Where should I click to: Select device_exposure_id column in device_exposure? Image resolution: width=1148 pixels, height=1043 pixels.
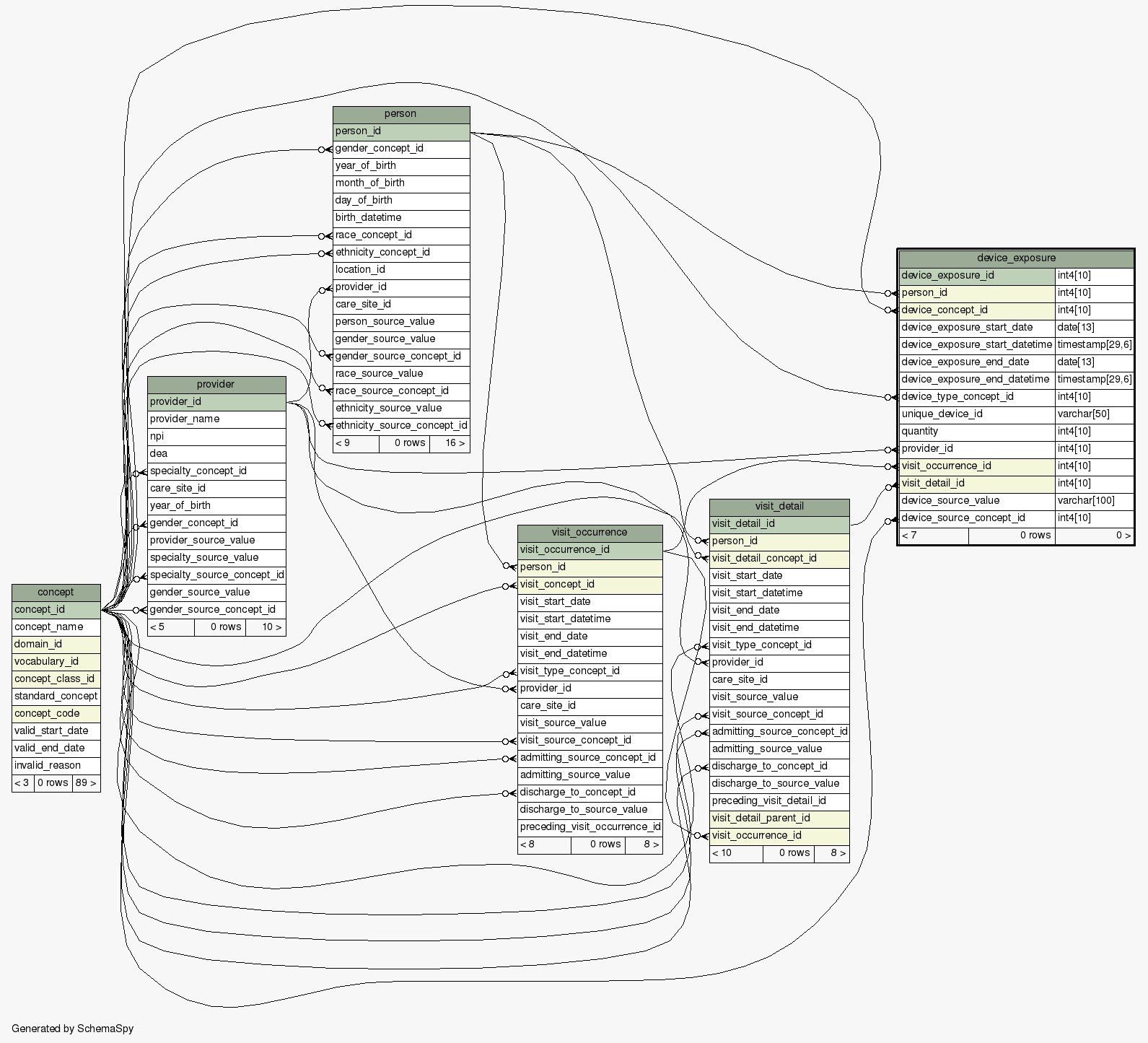point(947,276)
